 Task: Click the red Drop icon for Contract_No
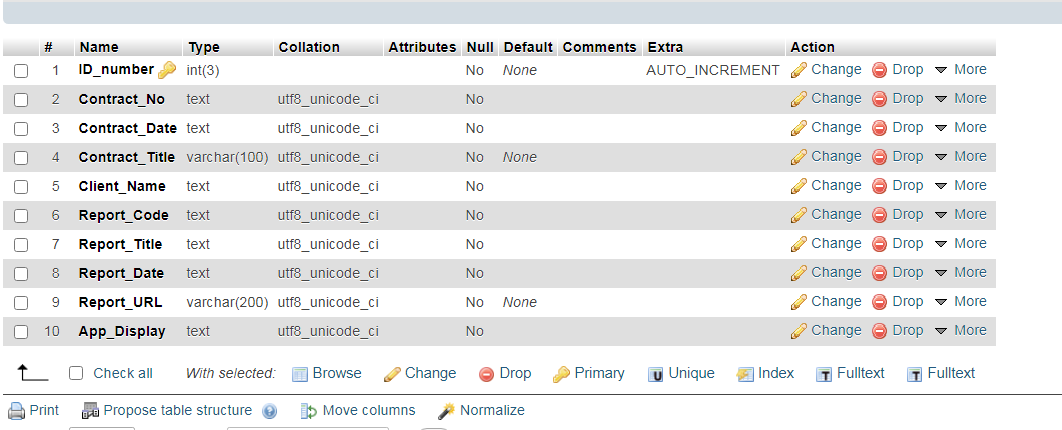(879, 99)
